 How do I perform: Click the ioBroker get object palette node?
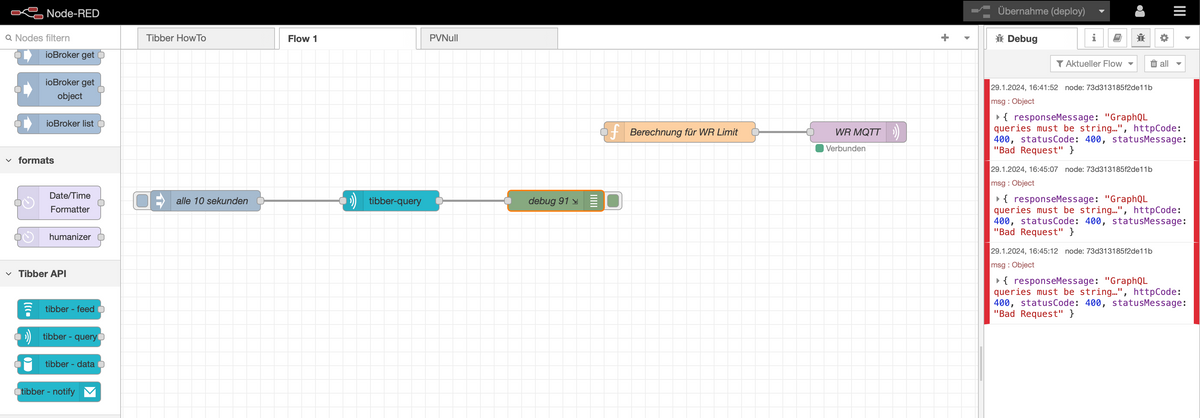(x=60, y=89)
